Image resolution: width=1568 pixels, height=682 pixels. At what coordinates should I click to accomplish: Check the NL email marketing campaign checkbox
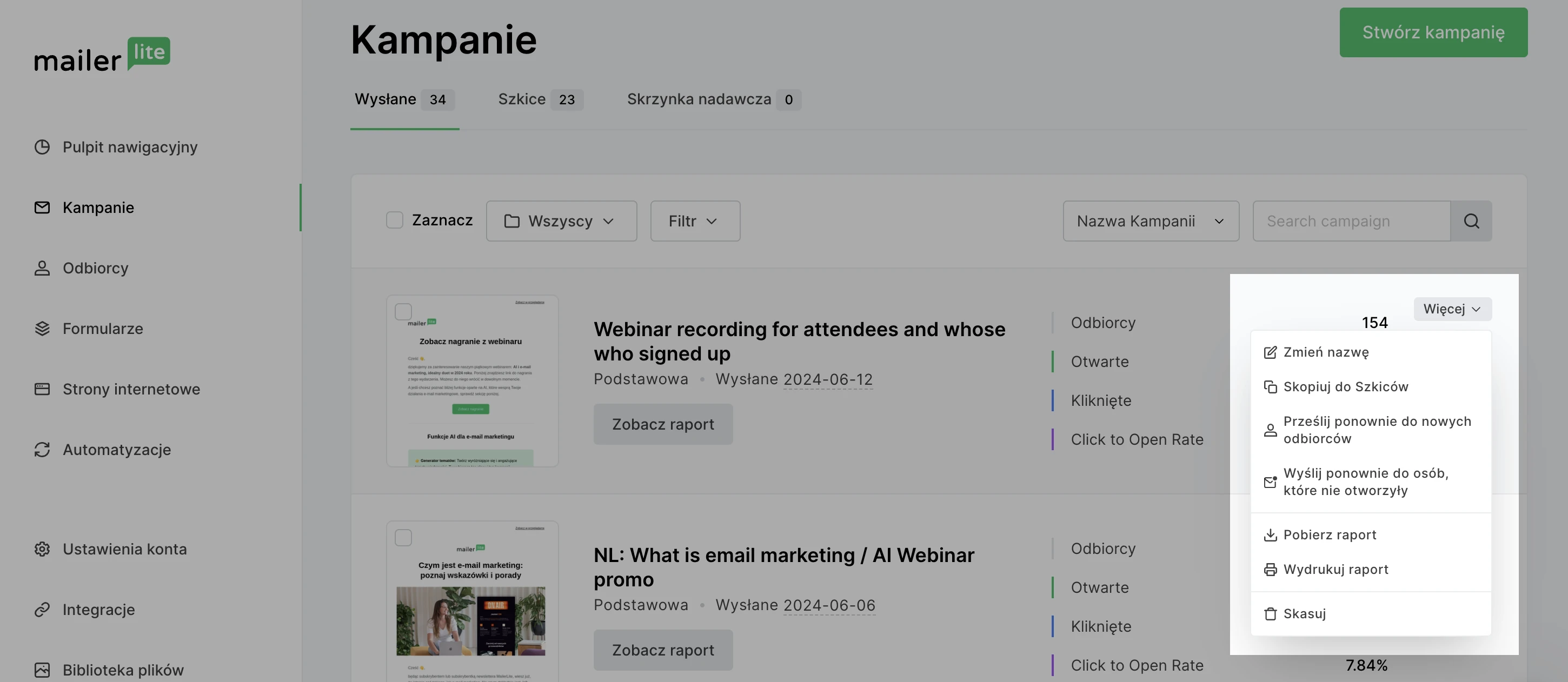tap(403, 538)
